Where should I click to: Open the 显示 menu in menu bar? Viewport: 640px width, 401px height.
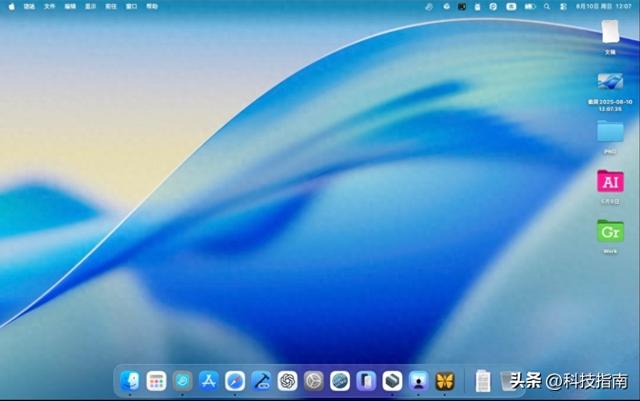(x=91, y=7)
